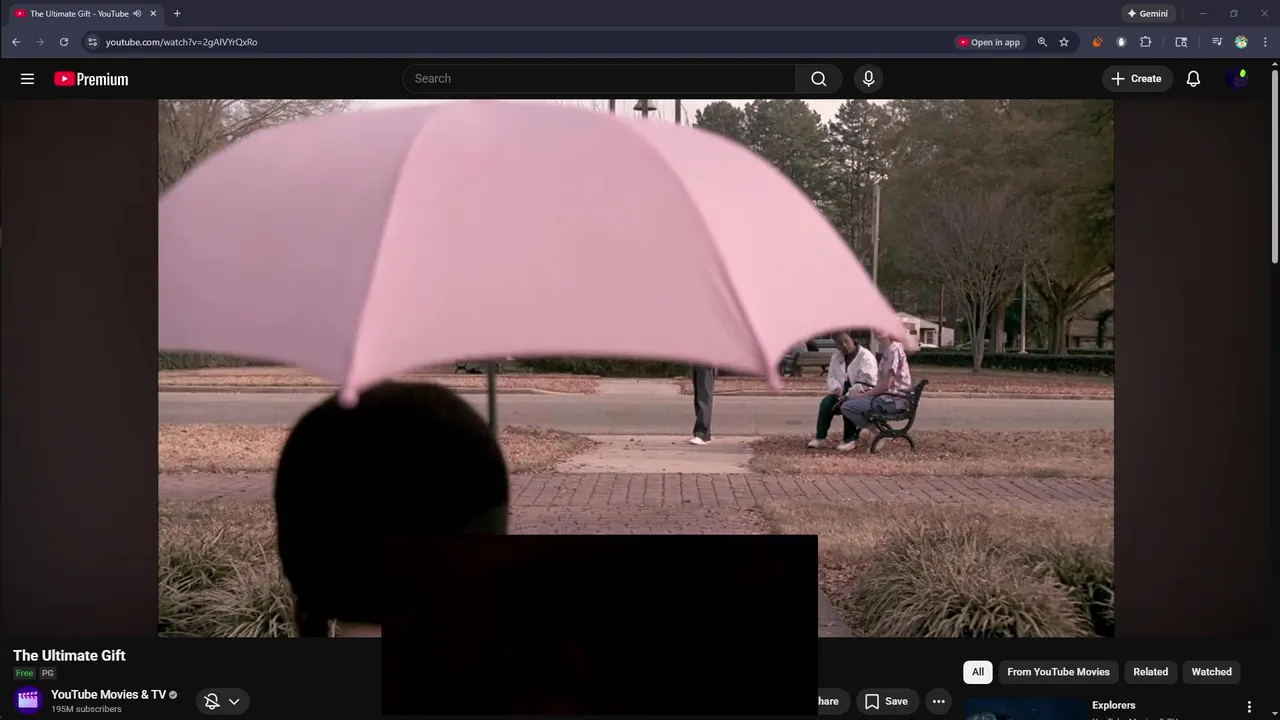Share this video

(828, 701)
